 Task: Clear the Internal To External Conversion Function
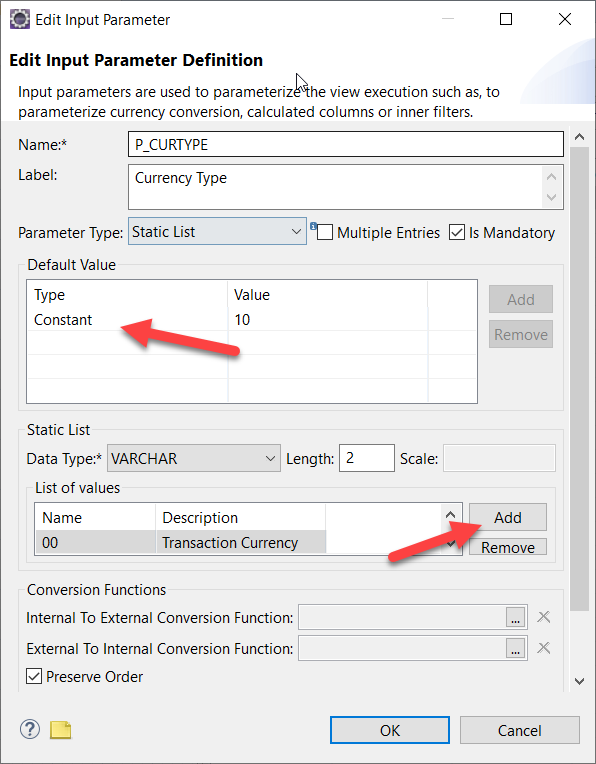tap(543, 617)
